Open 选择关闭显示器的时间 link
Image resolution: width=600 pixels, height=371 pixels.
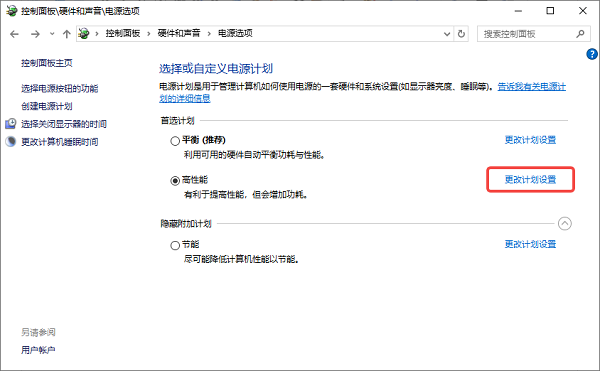point(64,124)
